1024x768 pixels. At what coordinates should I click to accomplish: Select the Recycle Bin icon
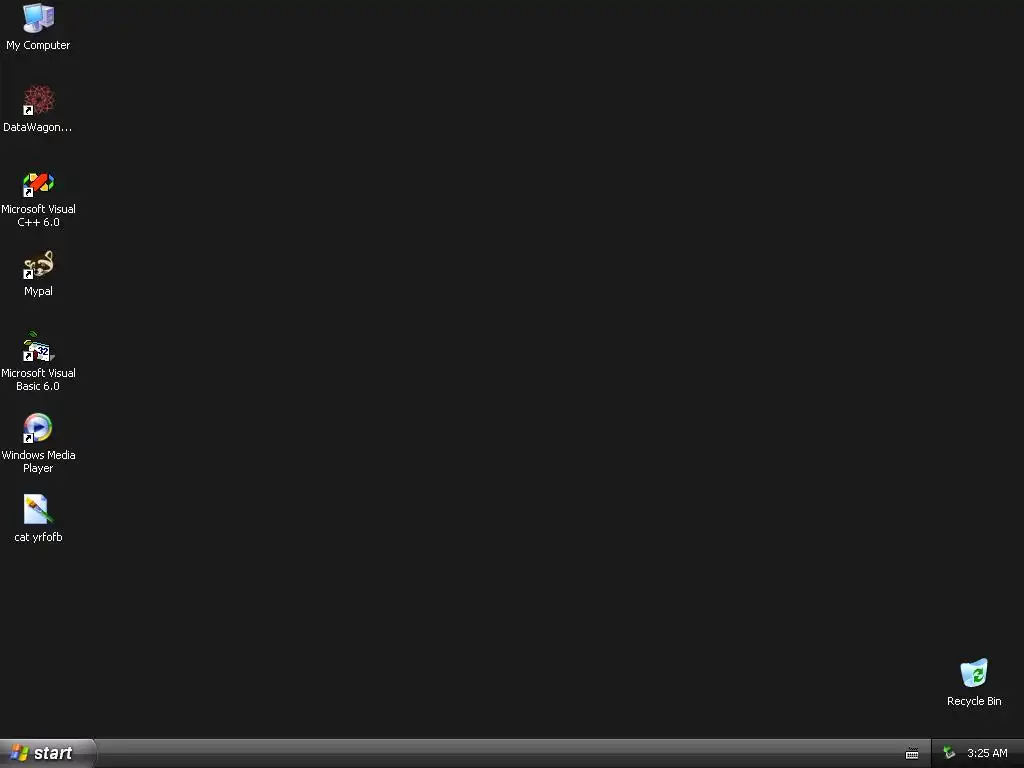click(x=974, y=673)
